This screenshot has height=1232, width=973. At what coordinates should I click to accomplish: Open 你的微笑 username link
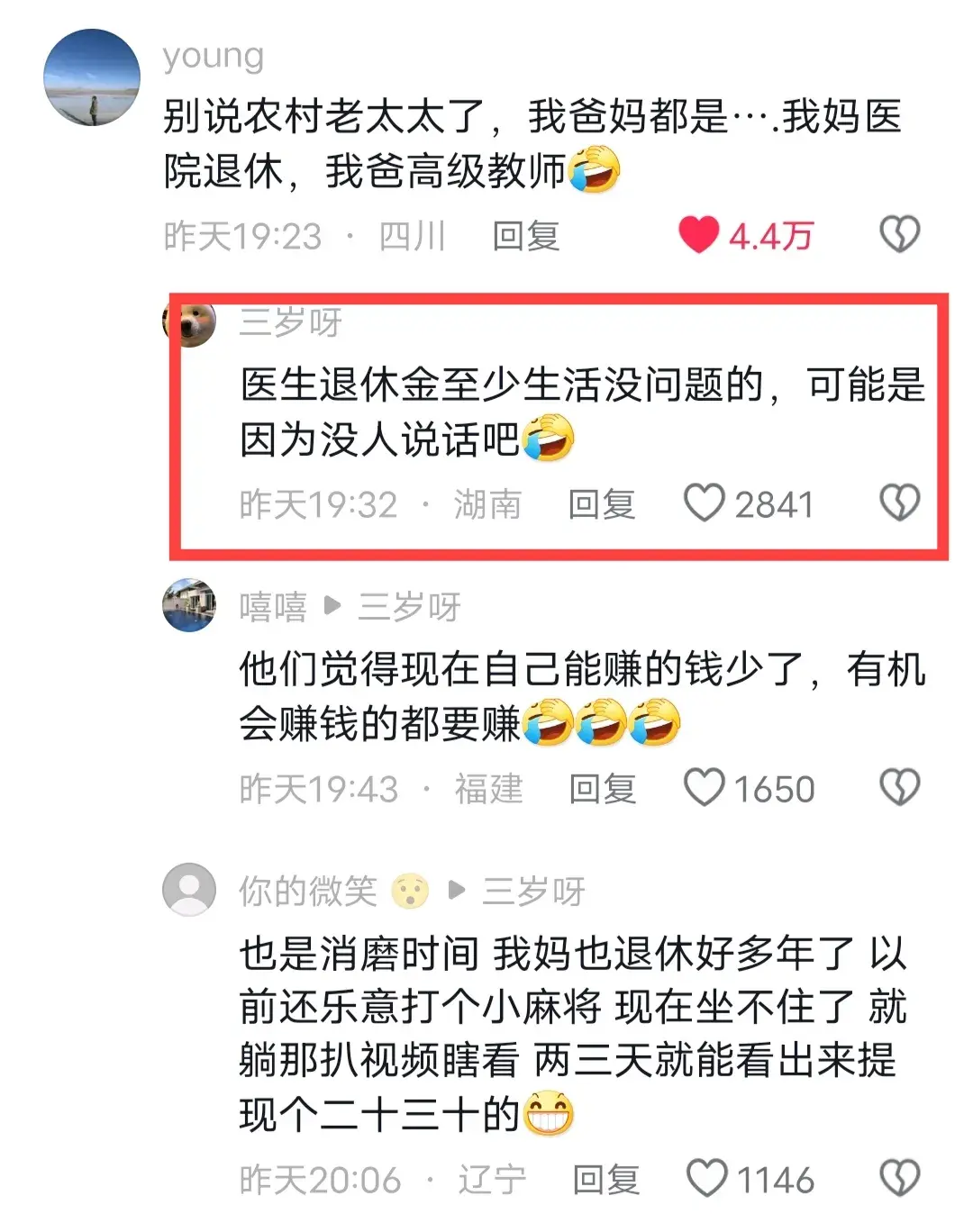coord(308,892)
